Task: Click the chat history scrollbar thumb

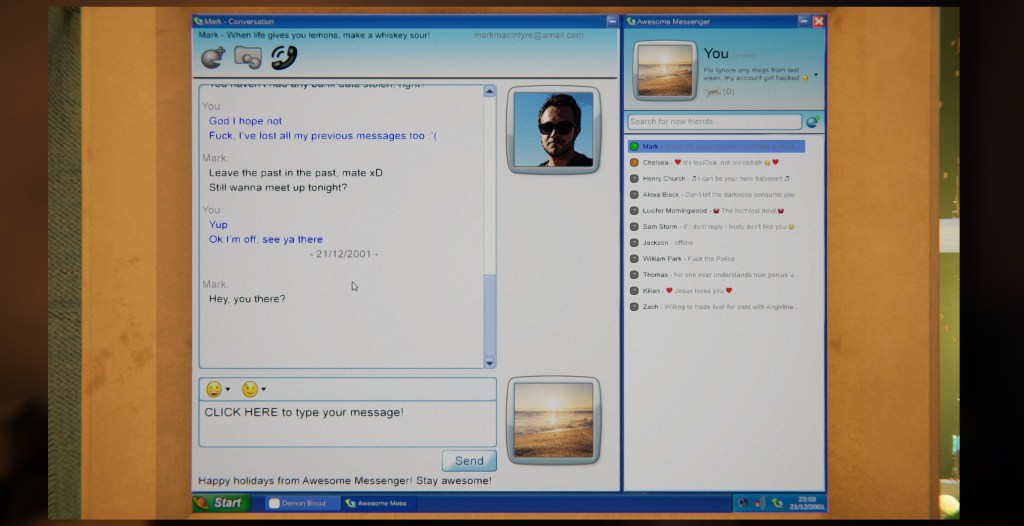Action: 489,314
